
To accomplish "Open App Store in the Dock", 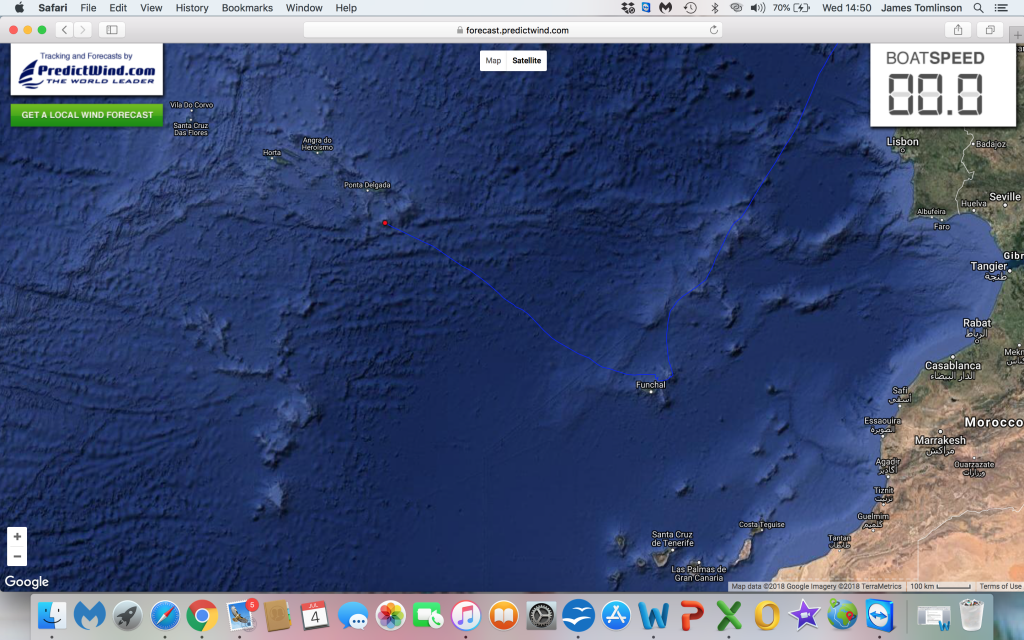I will pos(616,615).
